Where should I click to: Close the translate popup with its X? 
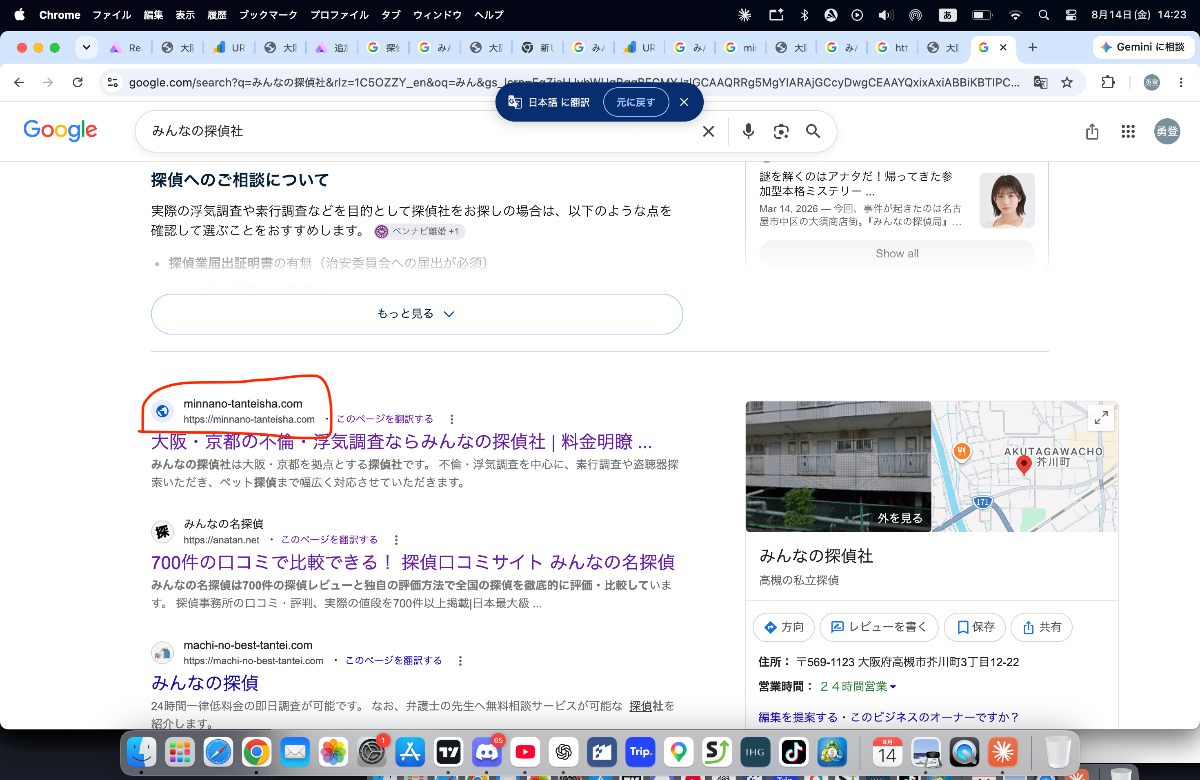pos(684,102)
